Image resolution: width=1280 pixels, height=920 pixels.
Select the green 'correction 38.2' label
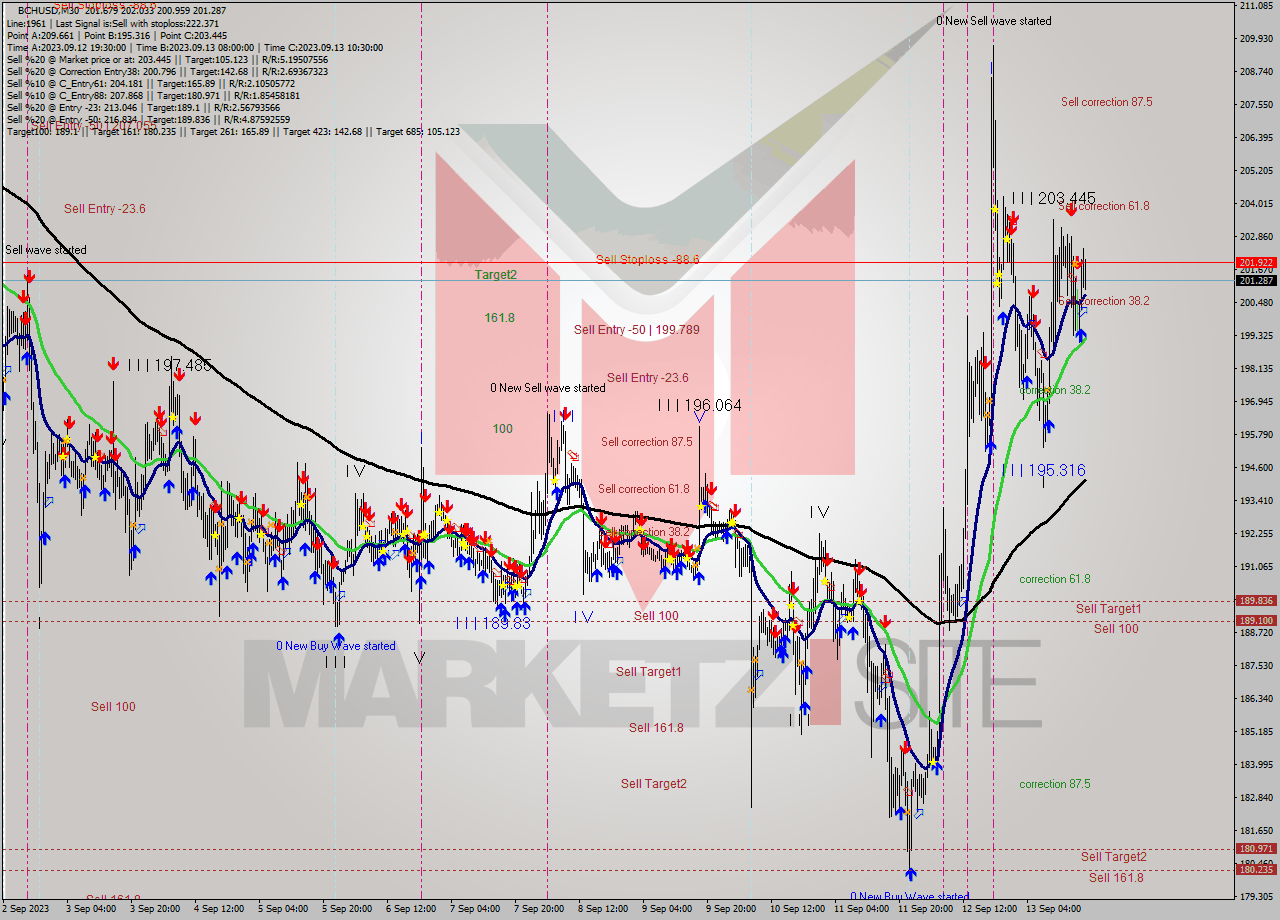point(1054,390)
